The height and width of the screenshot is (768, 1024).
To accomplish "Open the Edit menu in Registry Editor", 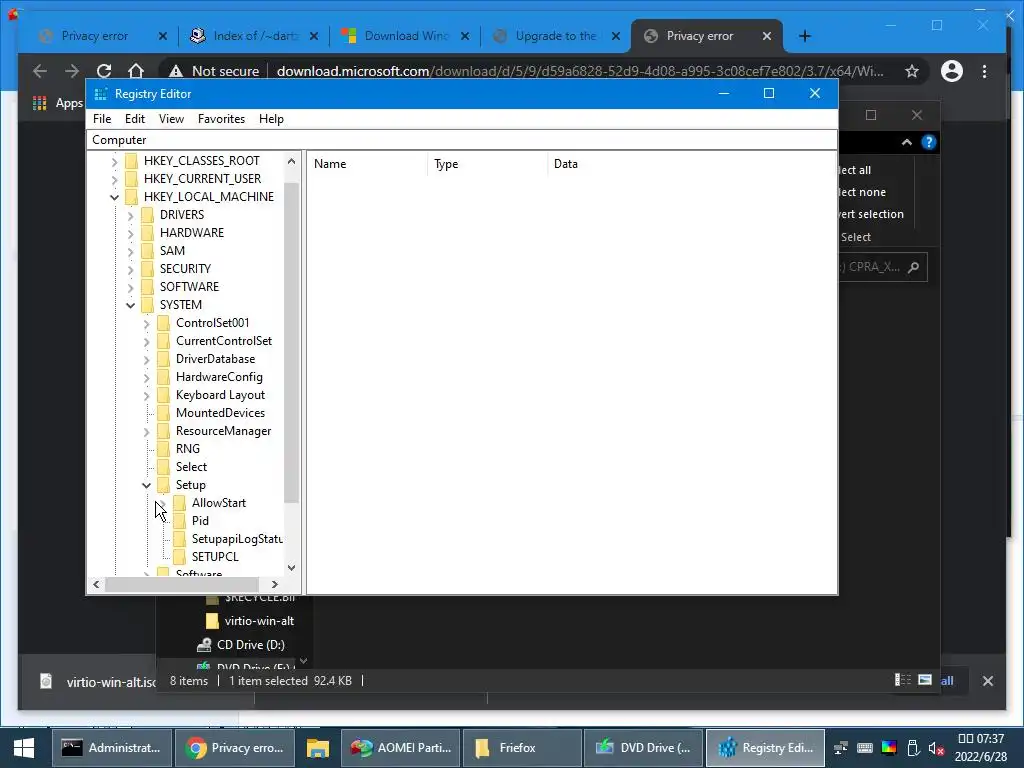I will click(x=135, y=119).
